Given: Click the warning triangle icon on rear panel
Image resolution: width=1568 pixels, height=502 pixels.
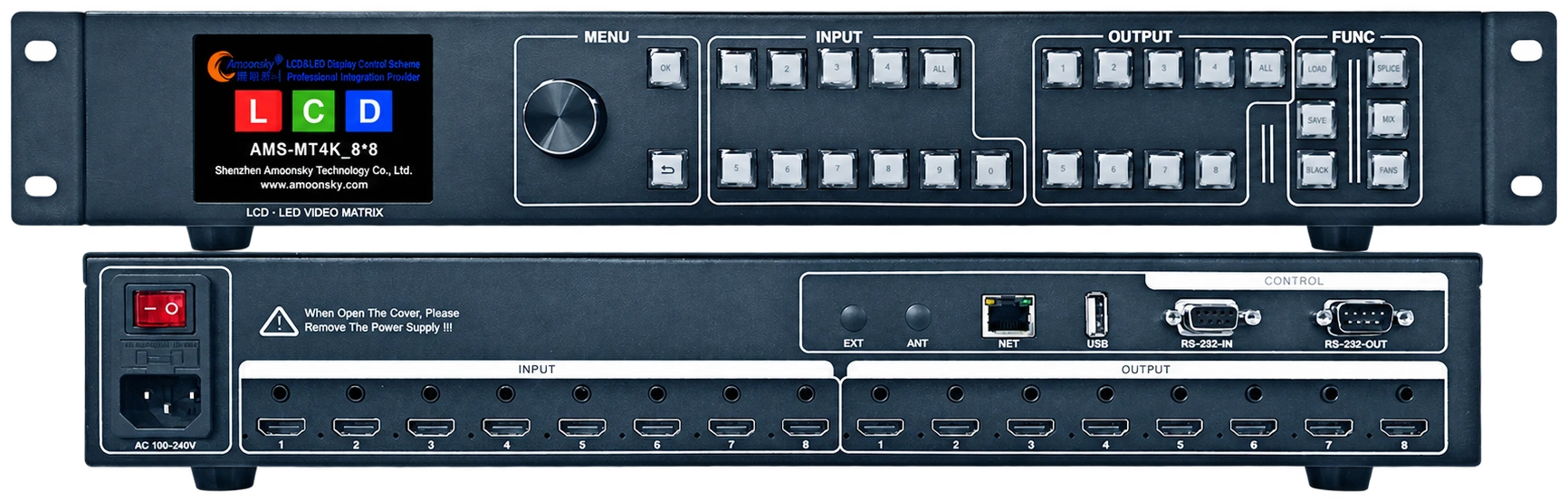Looking at the screenshot, I should click(279, 321).
